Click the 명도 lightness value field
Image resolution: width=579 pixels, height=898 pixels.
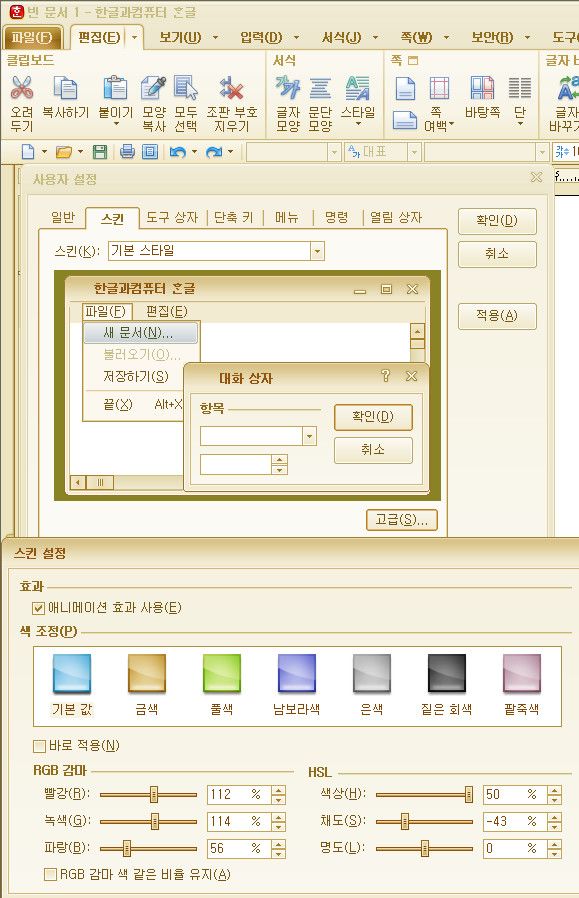(515, 848)
